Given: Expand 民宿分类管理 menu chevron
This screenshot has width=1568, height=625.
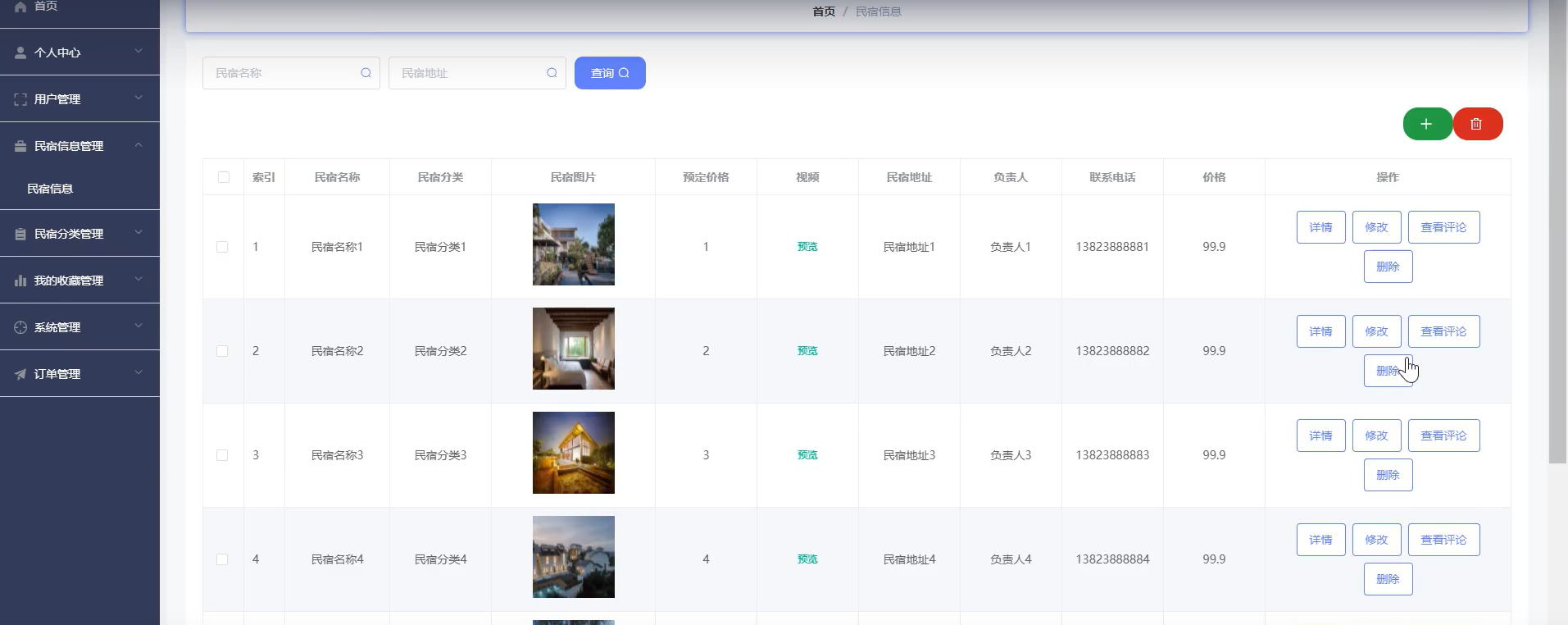Looking at the screenshot, I should tap(139, 232).
